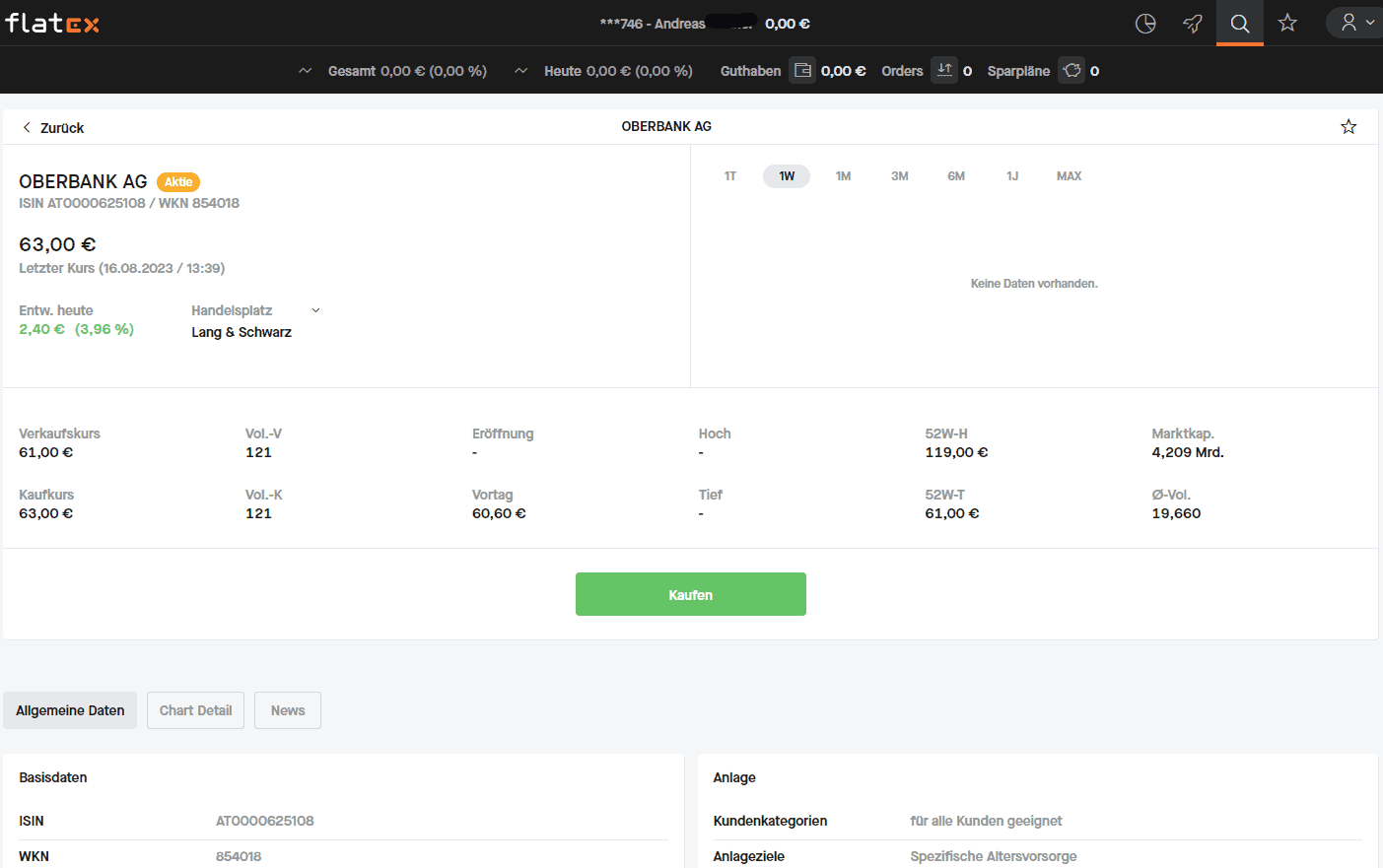Open the portfolio pie chart icon
The height and width of the screenshot is (868, 1383).
1145,24
